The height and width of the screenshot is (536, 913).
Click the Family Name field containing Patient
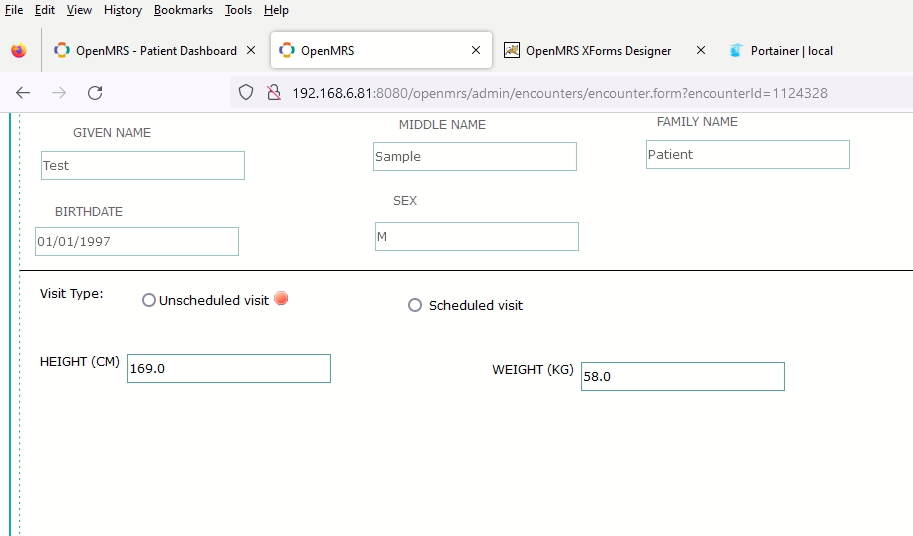tap(748, 154)
